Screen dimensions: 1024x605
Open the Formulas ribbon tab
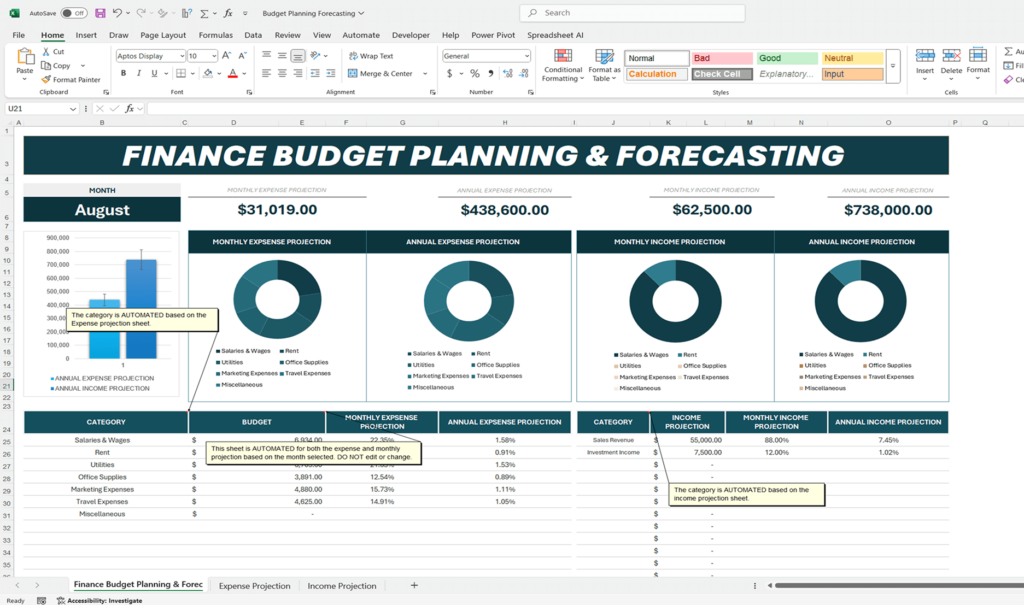(x=215, y=35)
